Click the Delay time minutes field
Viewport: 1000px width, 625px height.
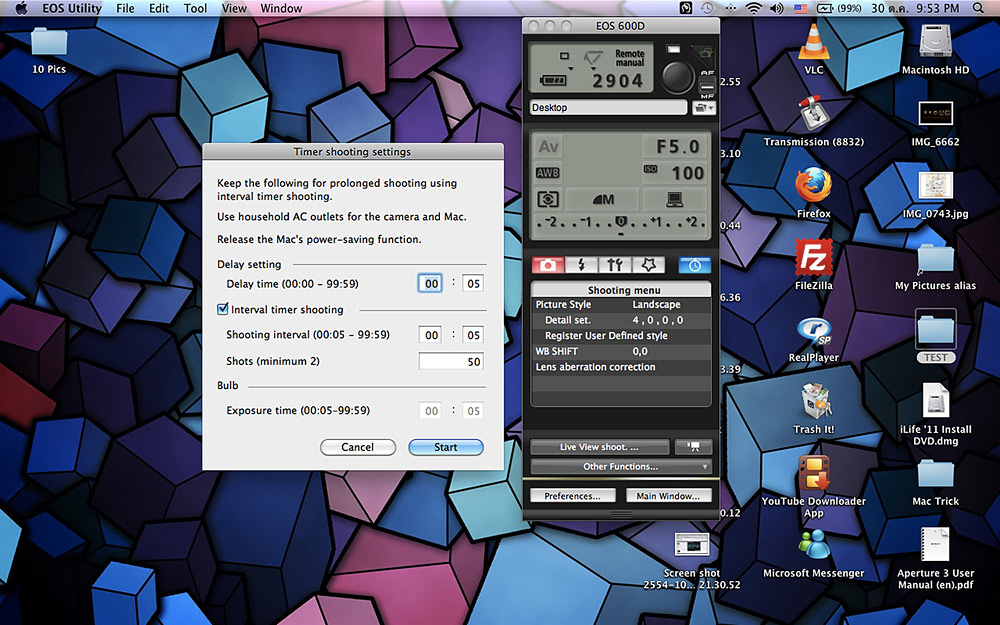pos(432,284)
